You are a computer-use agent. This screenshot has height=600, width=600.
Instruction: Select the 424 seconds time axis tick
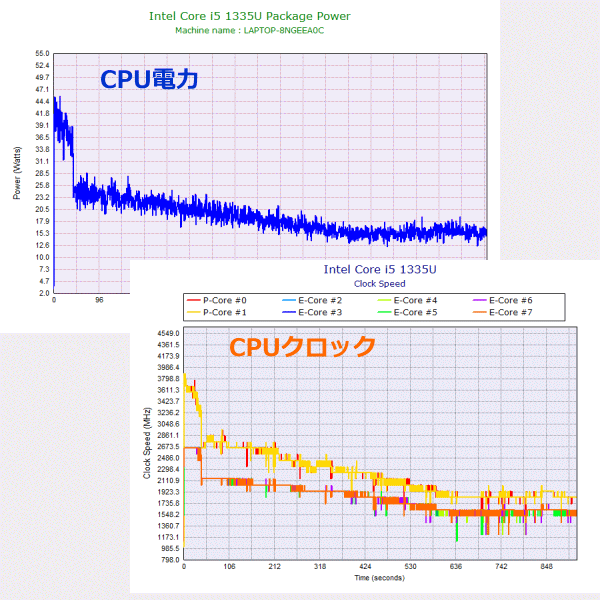pos(365,566)
